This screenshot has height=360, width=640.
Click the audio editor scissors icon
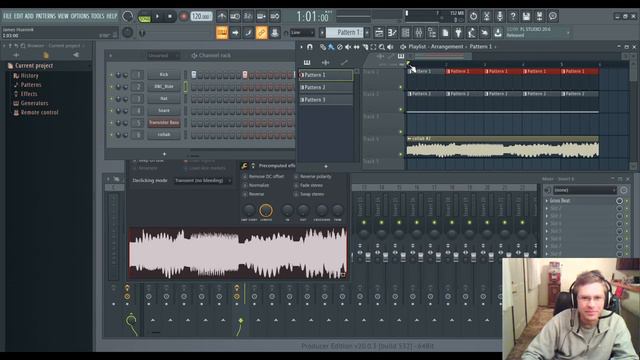[x=487, y=16]
